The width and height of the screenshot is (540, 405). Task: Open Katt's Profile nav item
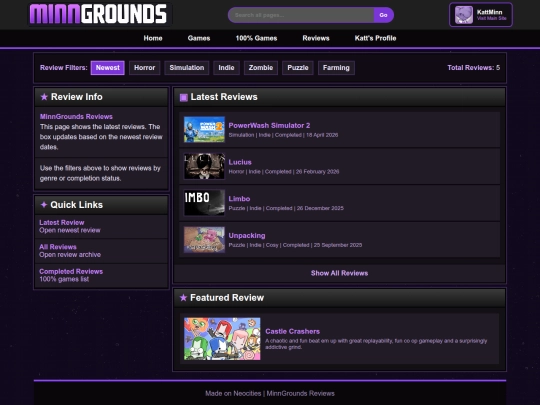coord(375,38)
